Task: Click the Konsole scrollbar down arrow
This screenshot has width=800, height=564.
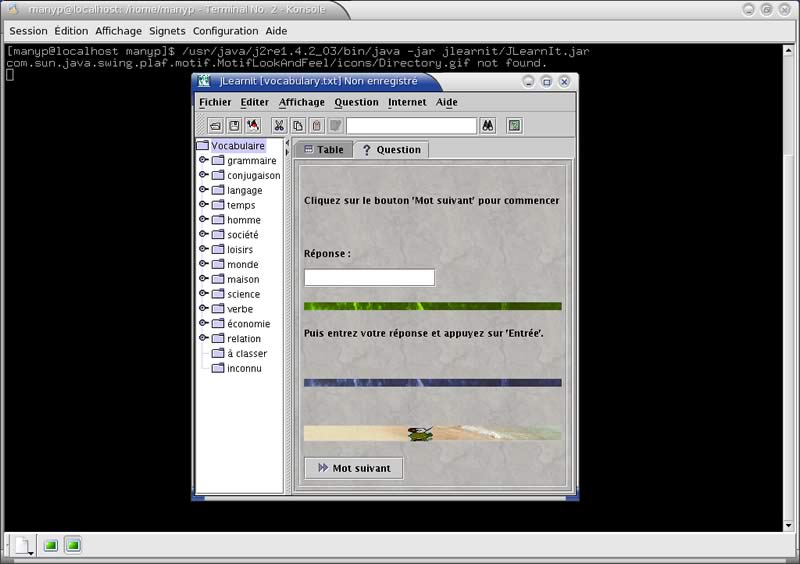Action: pyautogui.click(x=788, y=525)
